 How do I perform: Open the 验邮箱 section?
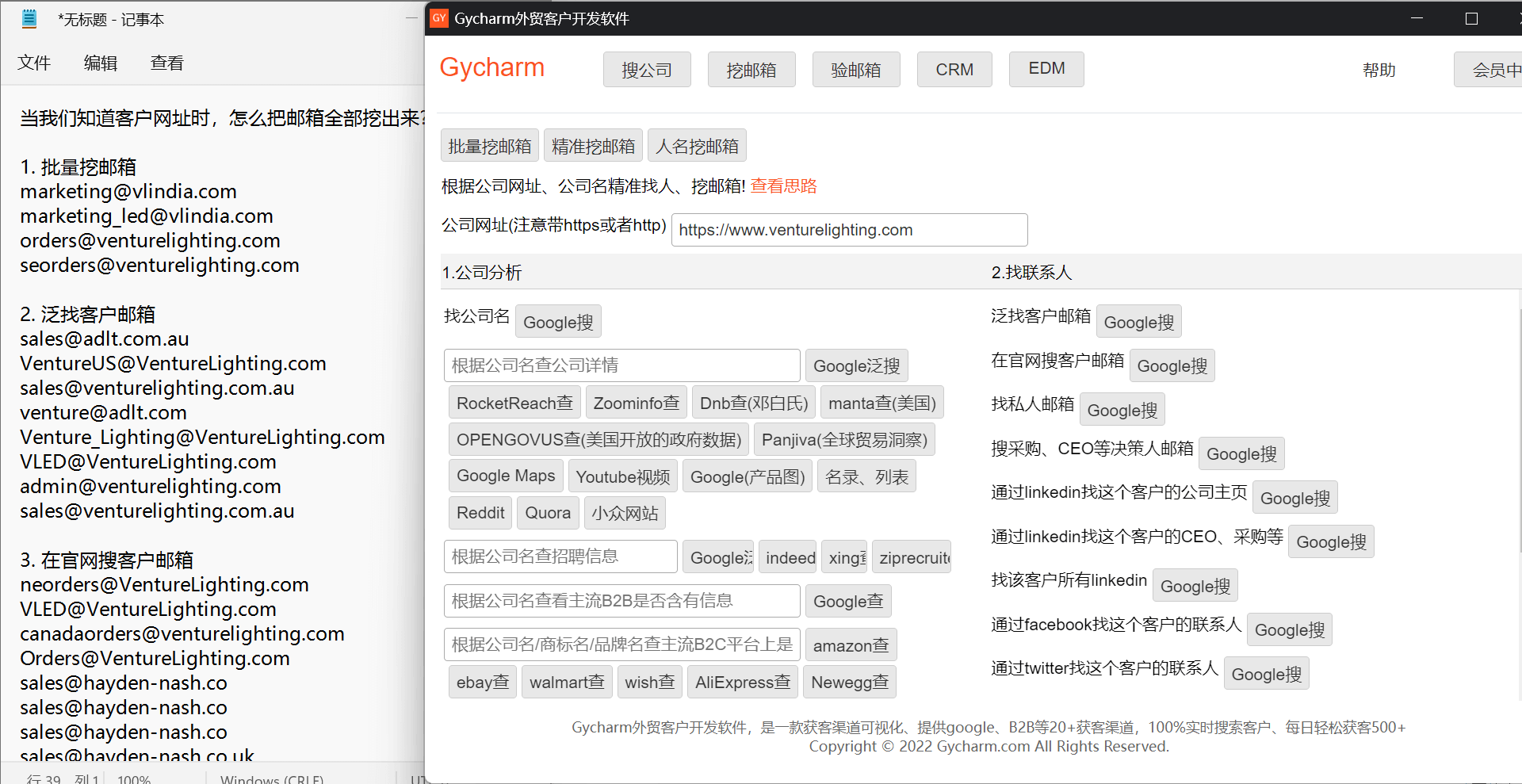coord(856,70)
